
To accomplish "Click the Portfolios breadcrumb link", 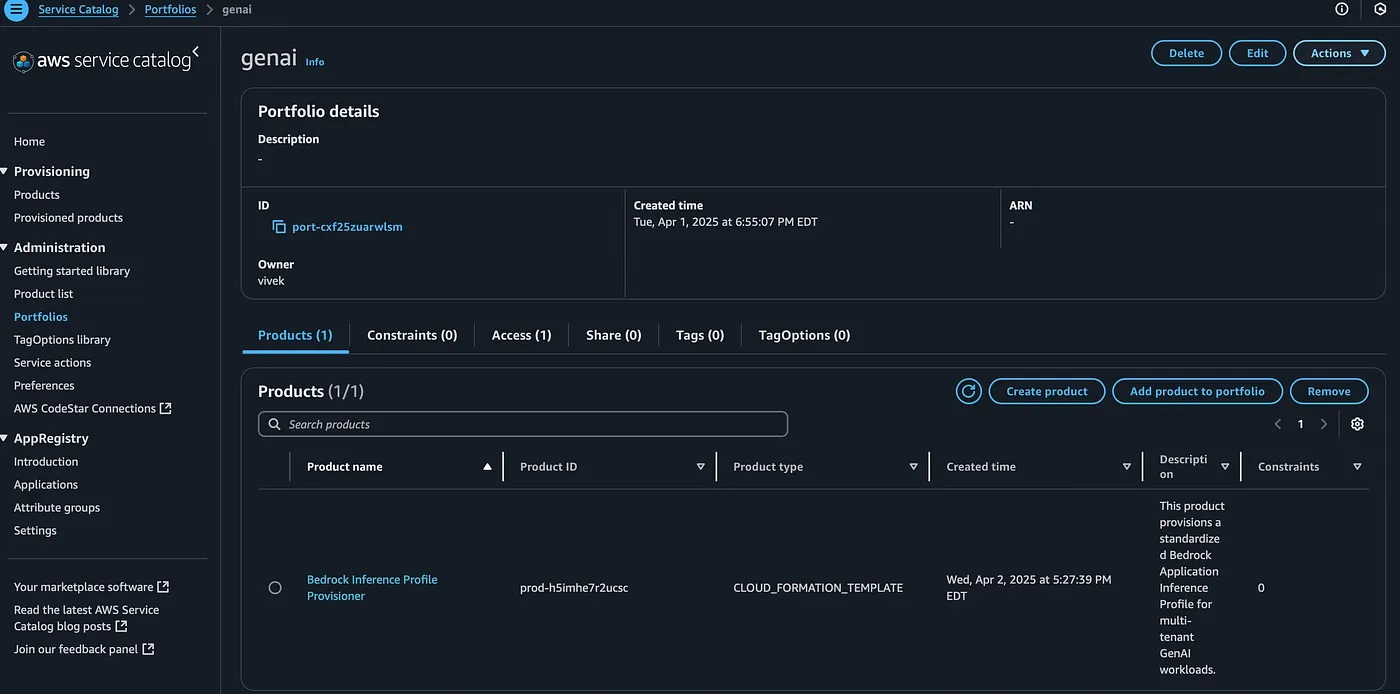I will click(x=170, y=9).
